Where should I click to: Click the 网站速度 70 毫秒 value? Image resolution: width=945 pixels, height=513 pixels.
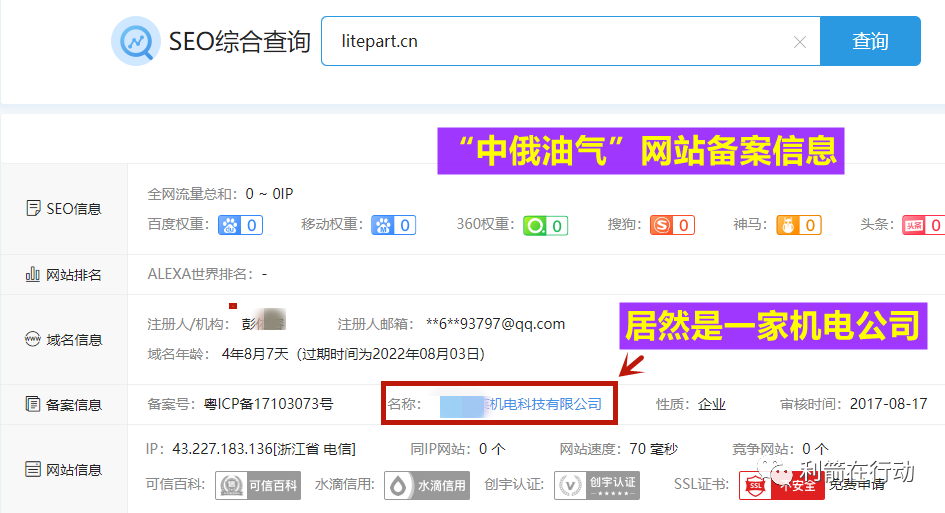[x=654, y=449]
